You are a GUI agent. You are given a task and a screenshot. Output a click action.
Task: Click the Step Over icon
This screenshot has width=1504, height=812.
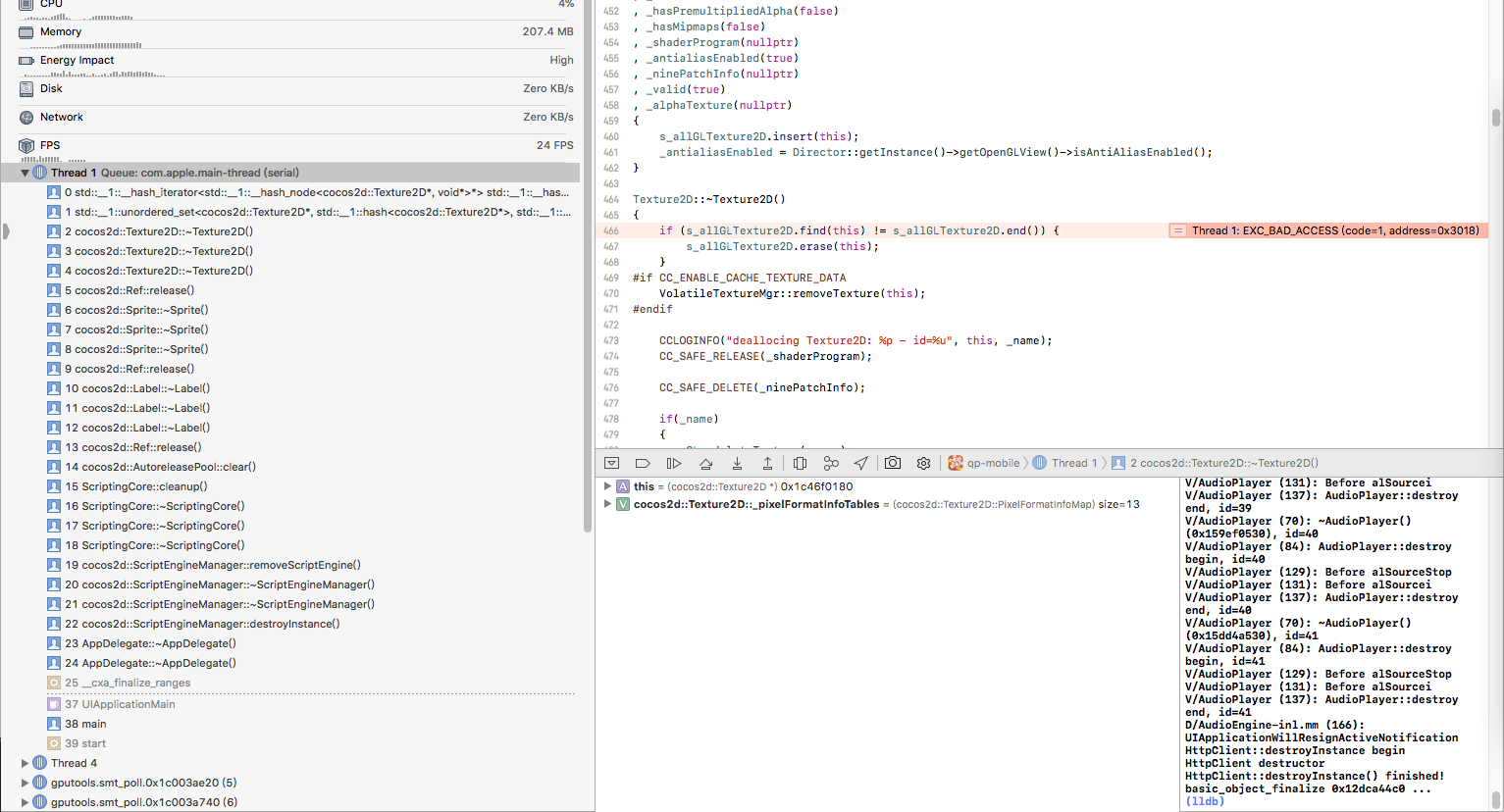[705, 463]
